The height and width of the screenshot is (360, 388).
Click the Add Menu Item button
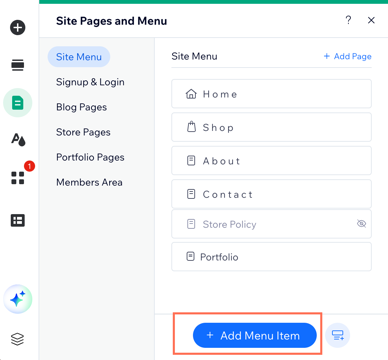[255, 335]
